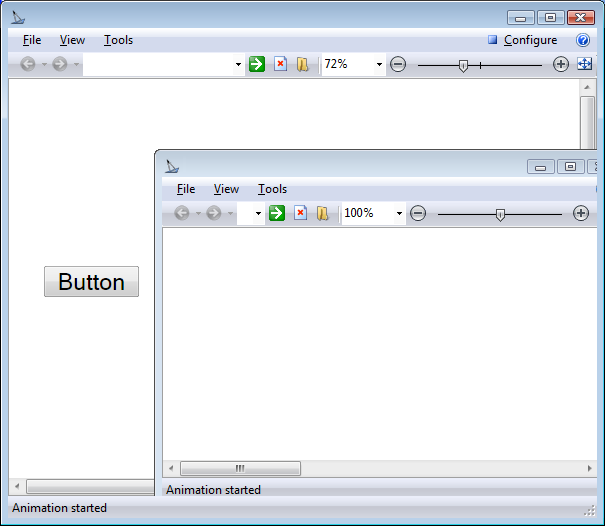
Task: Open the inner window's Tools menu
Action: click(272, 189)
